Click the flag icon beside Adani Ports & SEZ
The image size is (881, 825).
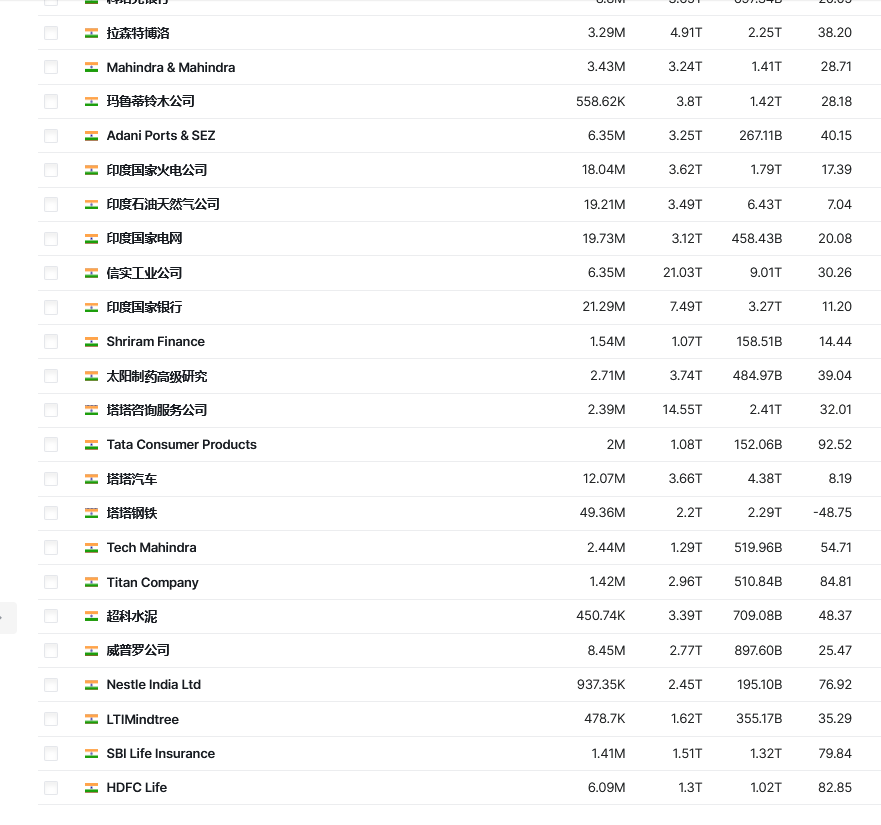pos(91,136)
